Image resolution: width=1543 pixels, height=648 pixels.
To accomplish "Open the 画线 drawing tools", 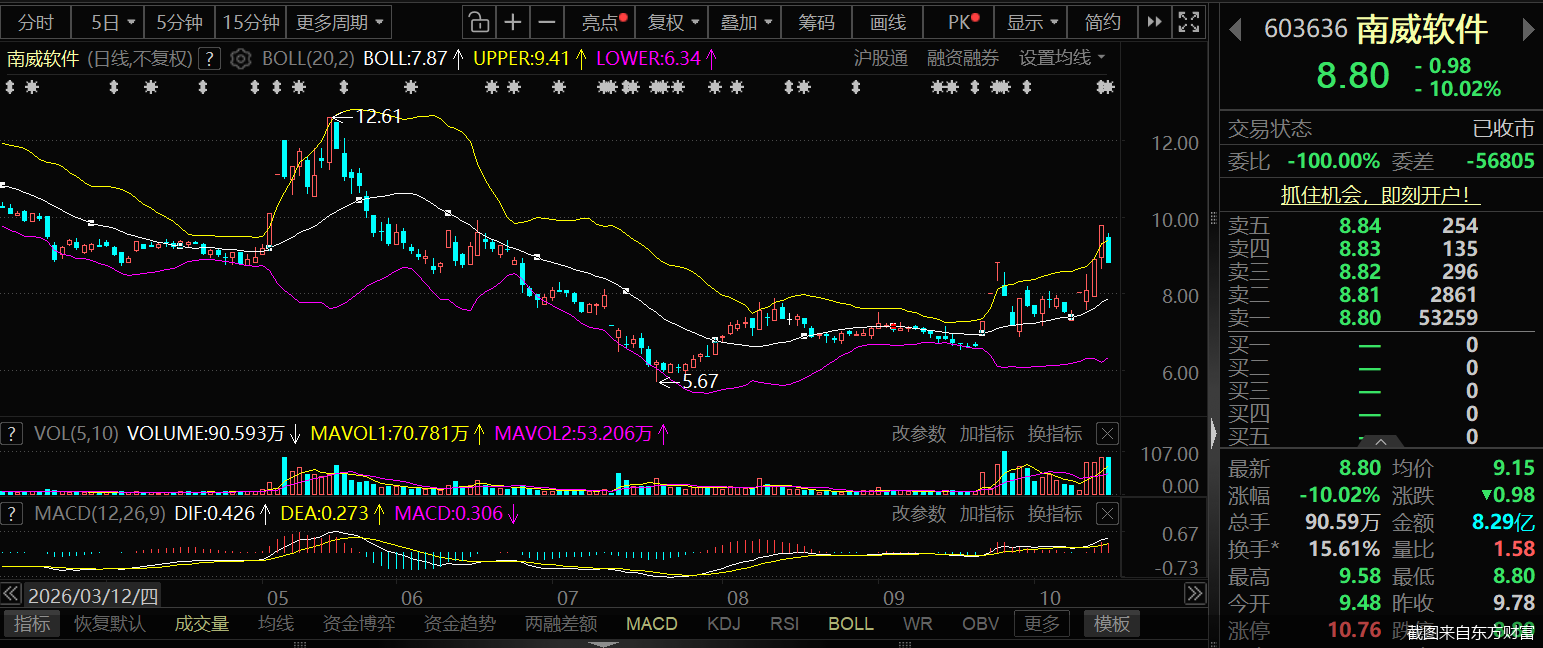I will pyautogui.click(x=888, y=22).
